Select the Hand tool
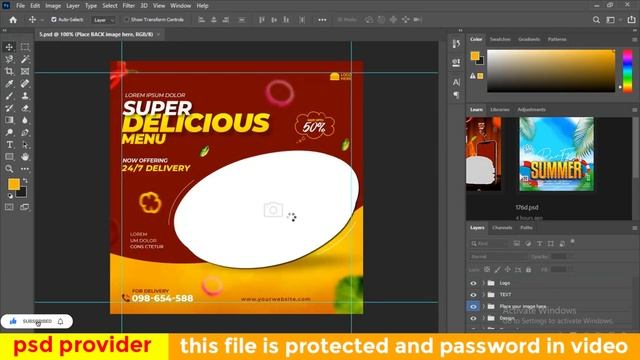Screen dimensions: 640x360 (25, 157)
